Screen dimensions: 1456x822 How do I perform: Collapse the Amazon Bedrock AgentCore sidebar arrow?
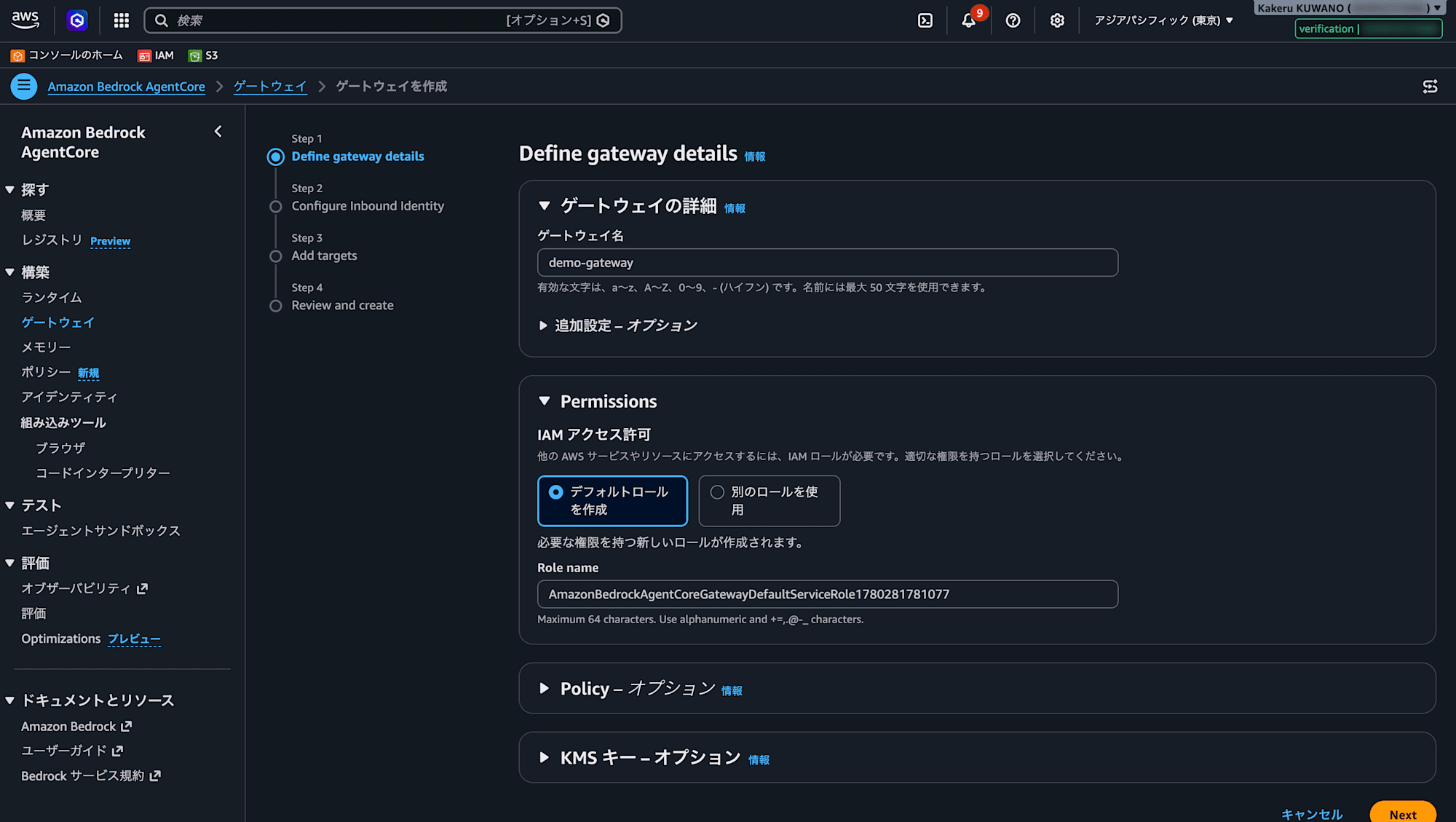tap(218, 132)
